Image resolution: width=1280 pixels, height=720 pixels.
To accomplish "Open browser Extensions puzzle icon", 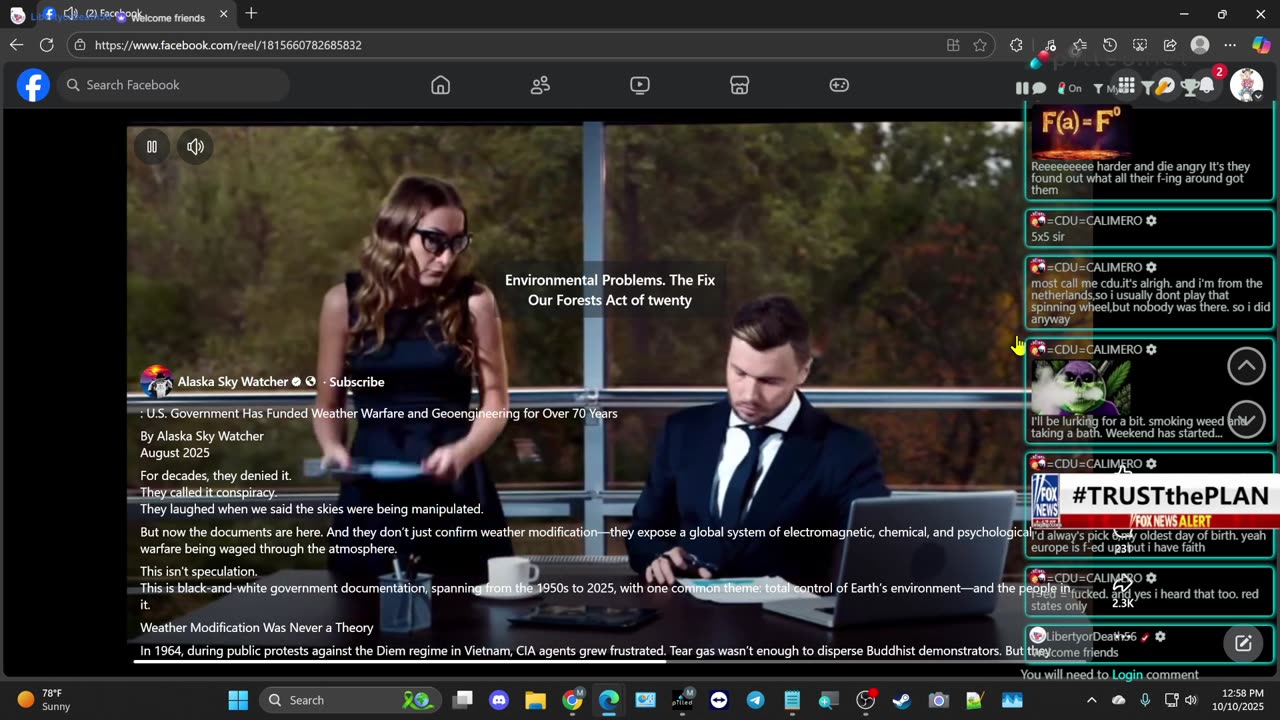I will (1016, 45).
